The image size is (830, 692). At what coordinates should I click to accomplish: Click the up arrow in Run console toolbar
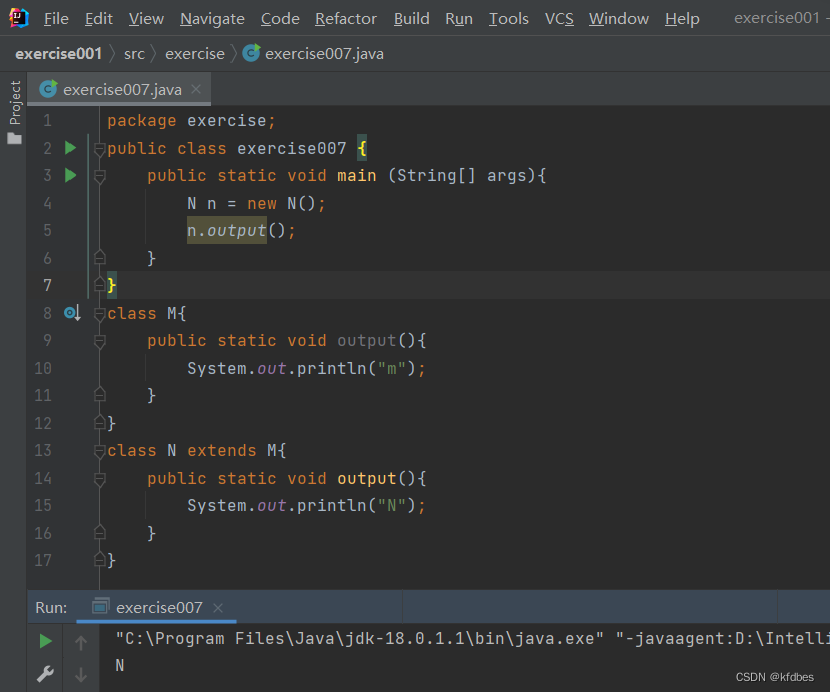[81, 642]
